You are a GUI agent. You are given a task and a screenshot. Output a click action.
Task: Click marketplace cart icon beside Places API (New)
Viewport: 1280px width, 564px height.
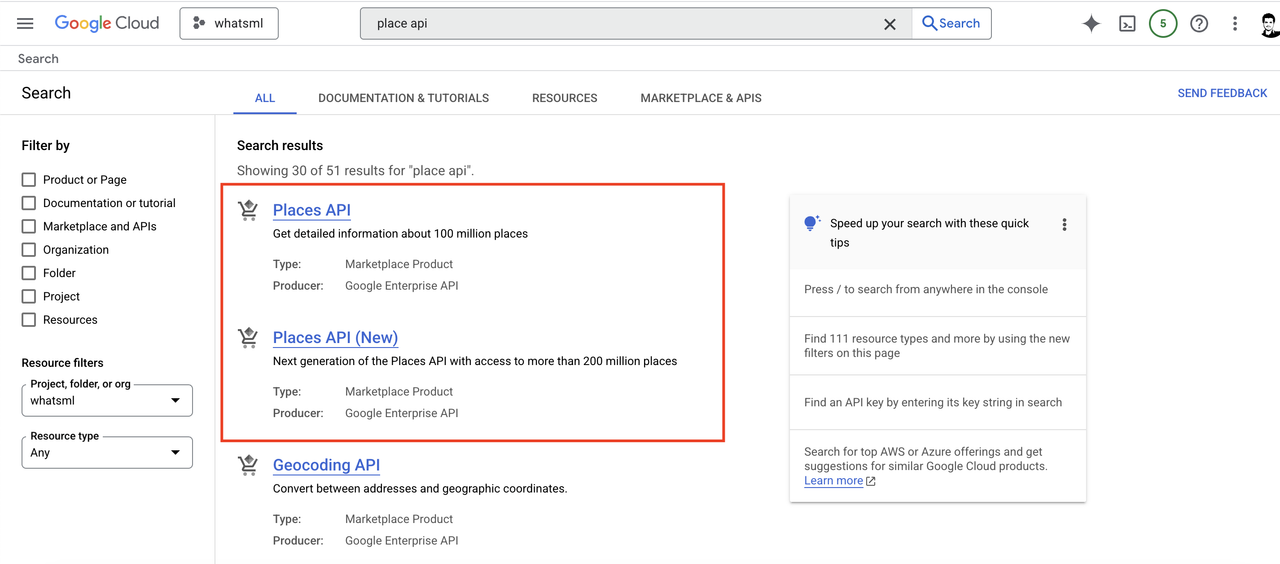click(x=248, y=338)
